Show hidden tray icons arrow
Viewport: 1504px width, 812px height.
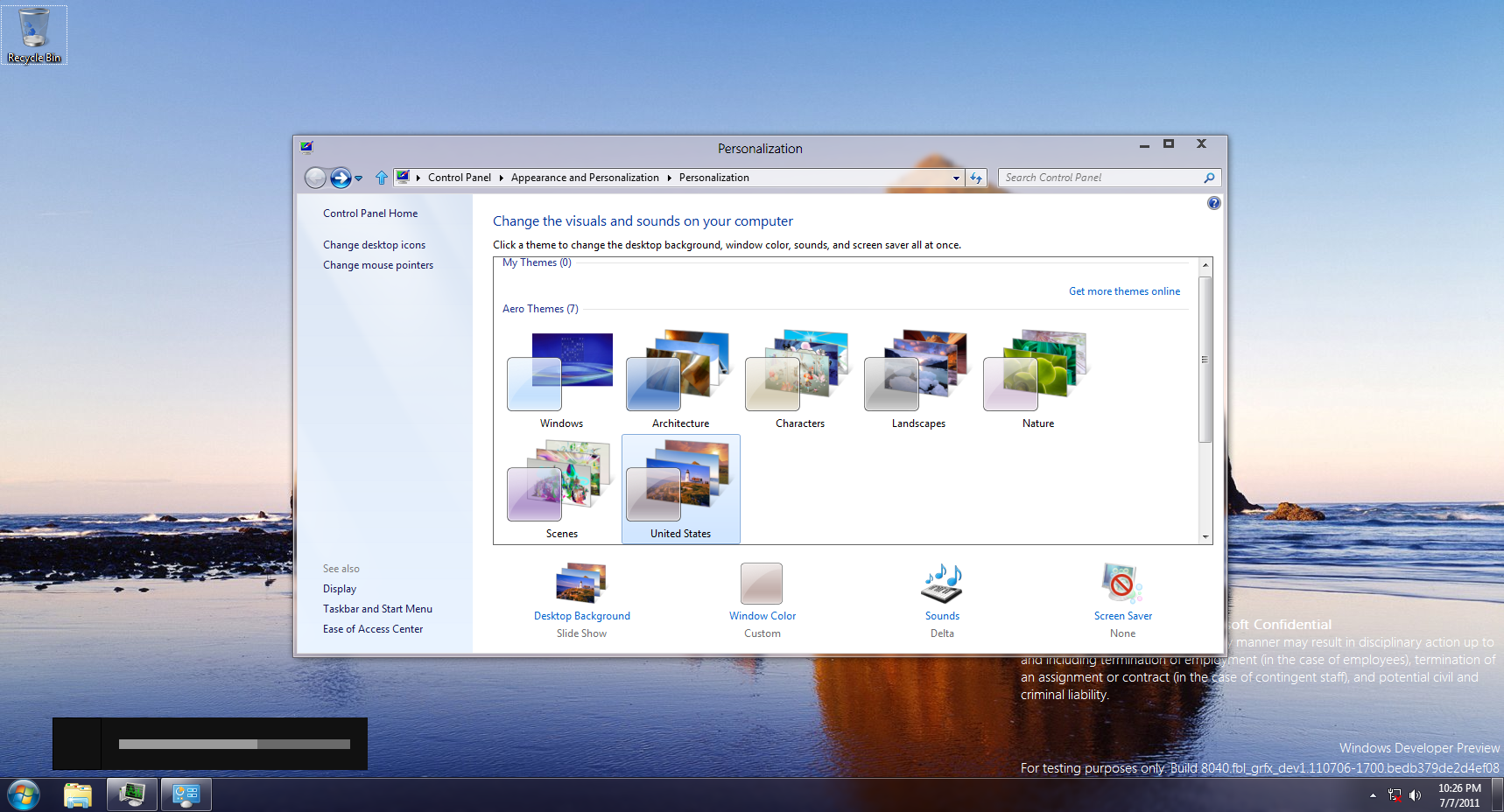(x=1373, y=795)
